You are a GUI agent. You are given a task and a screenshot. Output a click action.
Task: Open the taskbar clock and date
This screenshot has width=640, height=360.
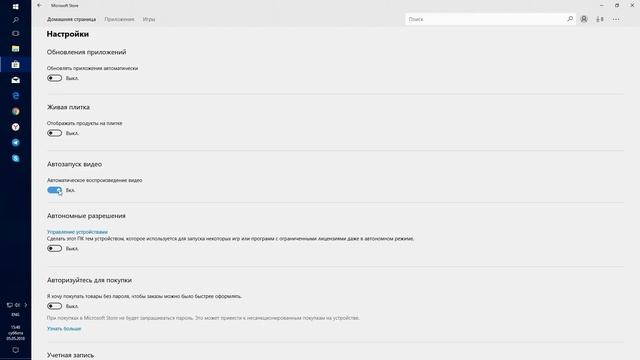pos(16,333)
